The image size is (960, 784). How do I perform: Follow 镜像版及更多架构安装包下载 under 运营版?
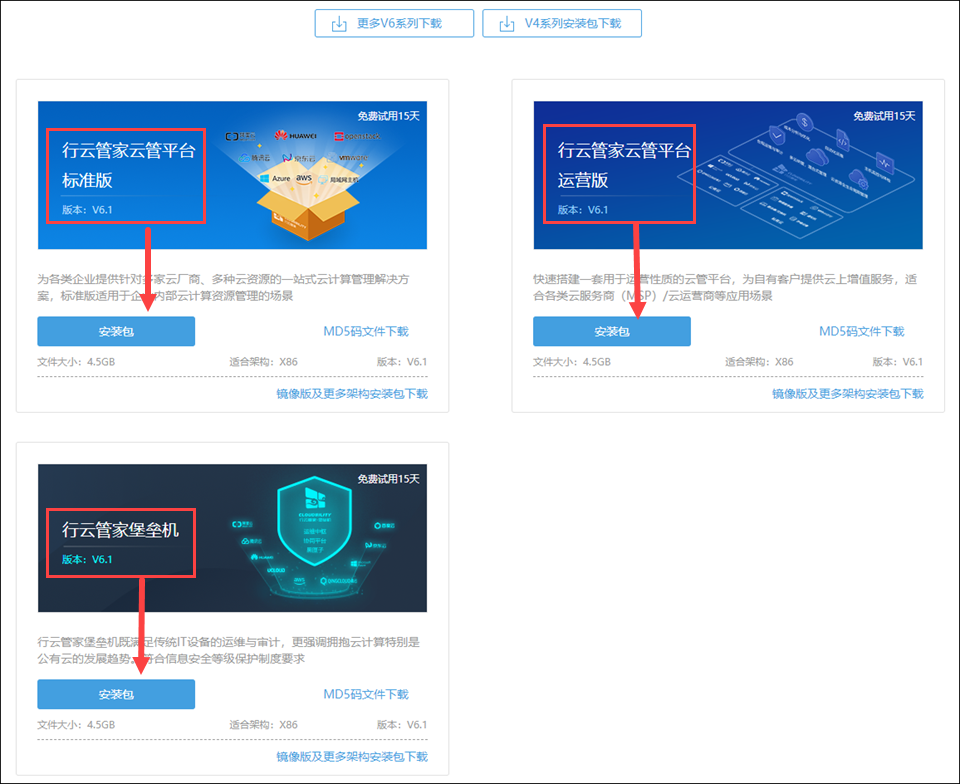tap(847, 394)
